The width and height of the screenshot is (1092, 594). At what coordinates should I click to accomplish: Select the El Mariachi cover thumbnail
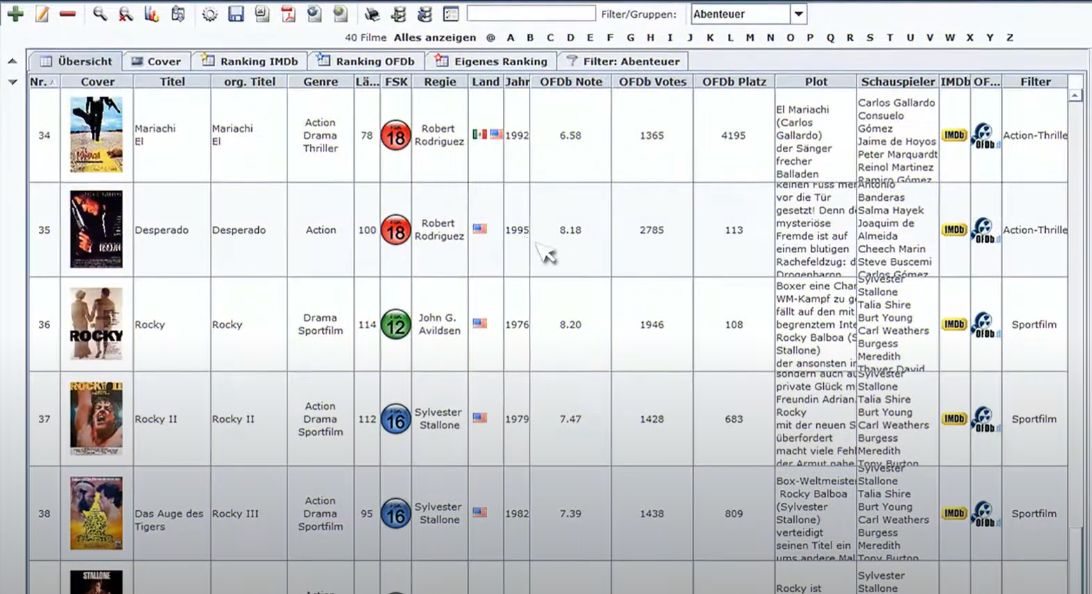(96, 134)
